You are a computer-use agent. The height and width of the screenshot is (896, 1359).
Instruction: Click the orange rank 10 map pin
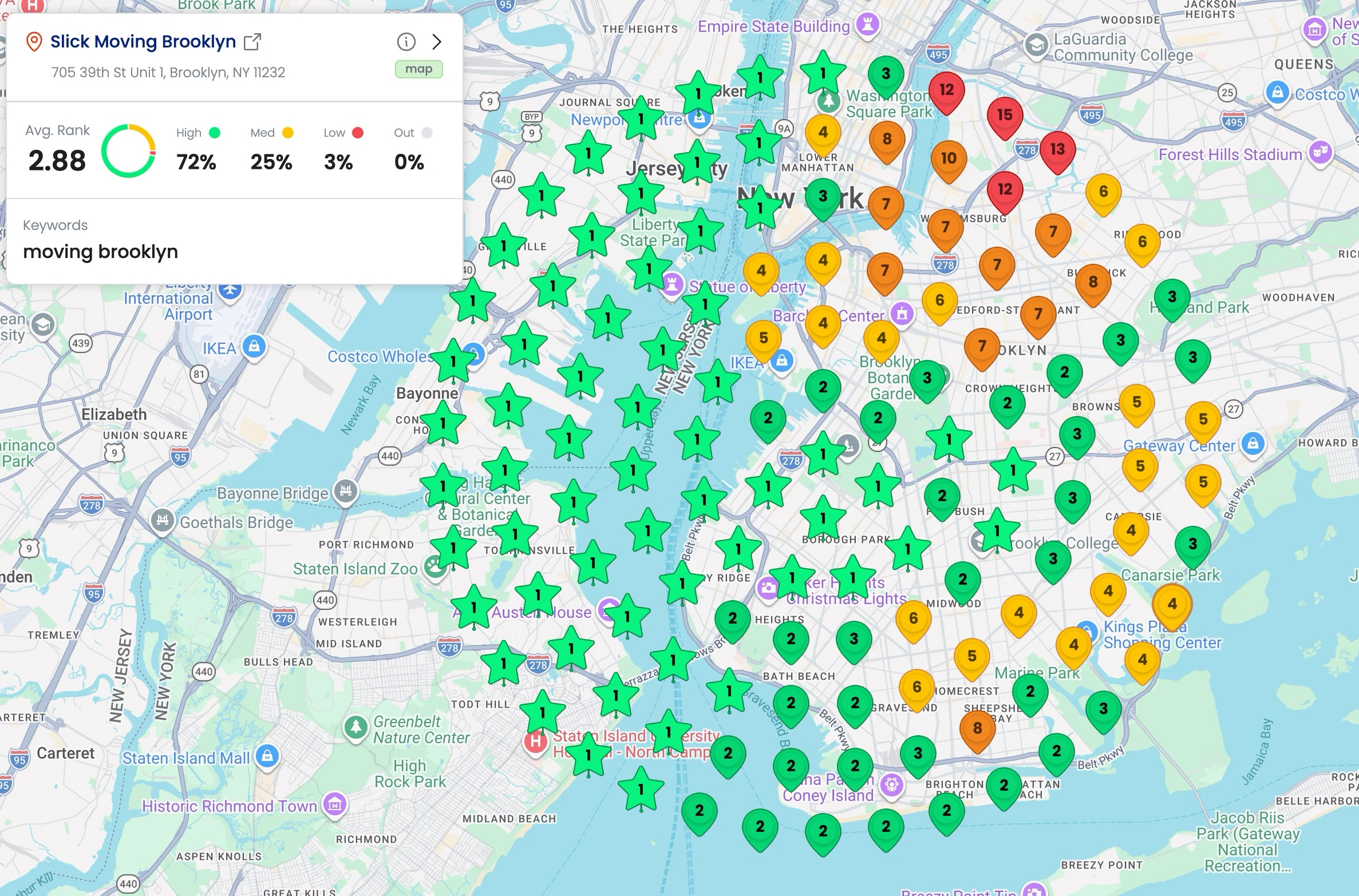pos(949,159)
